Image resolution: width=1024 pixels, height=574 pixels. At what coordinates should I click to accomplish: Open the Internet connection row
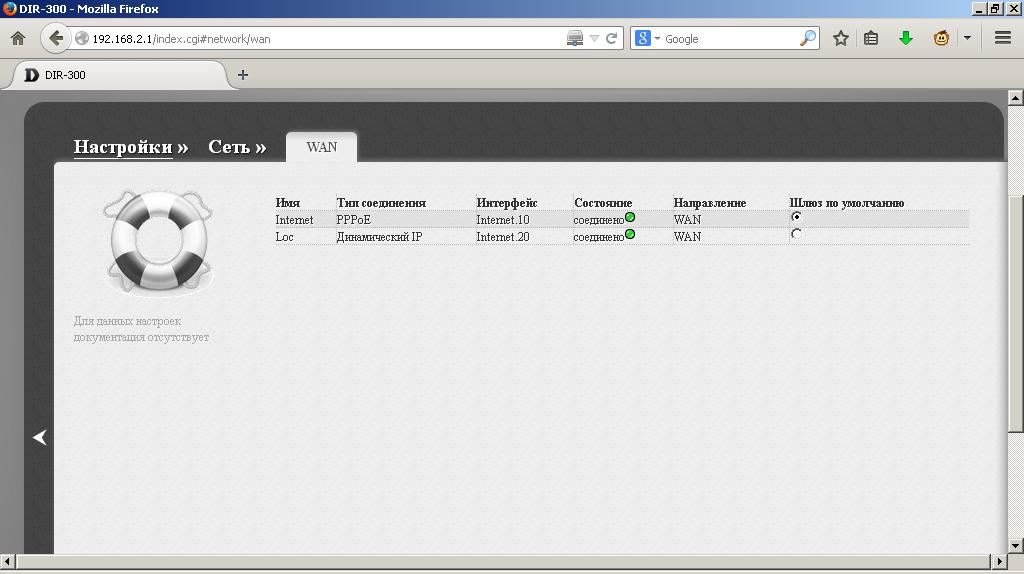(x=621, y=219)
